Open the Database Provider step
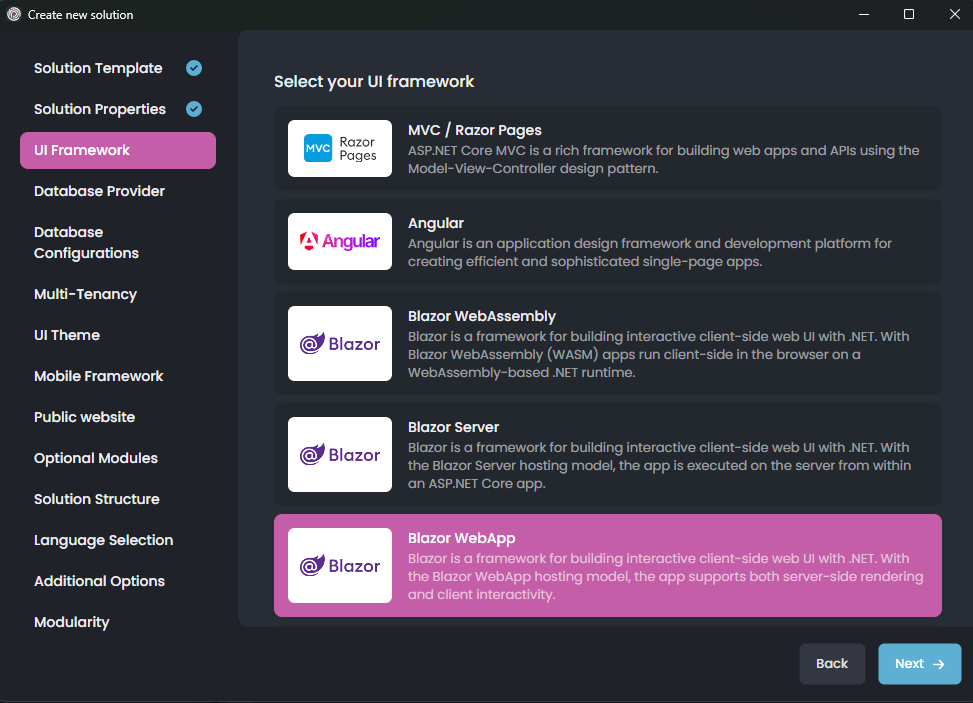 99,191
